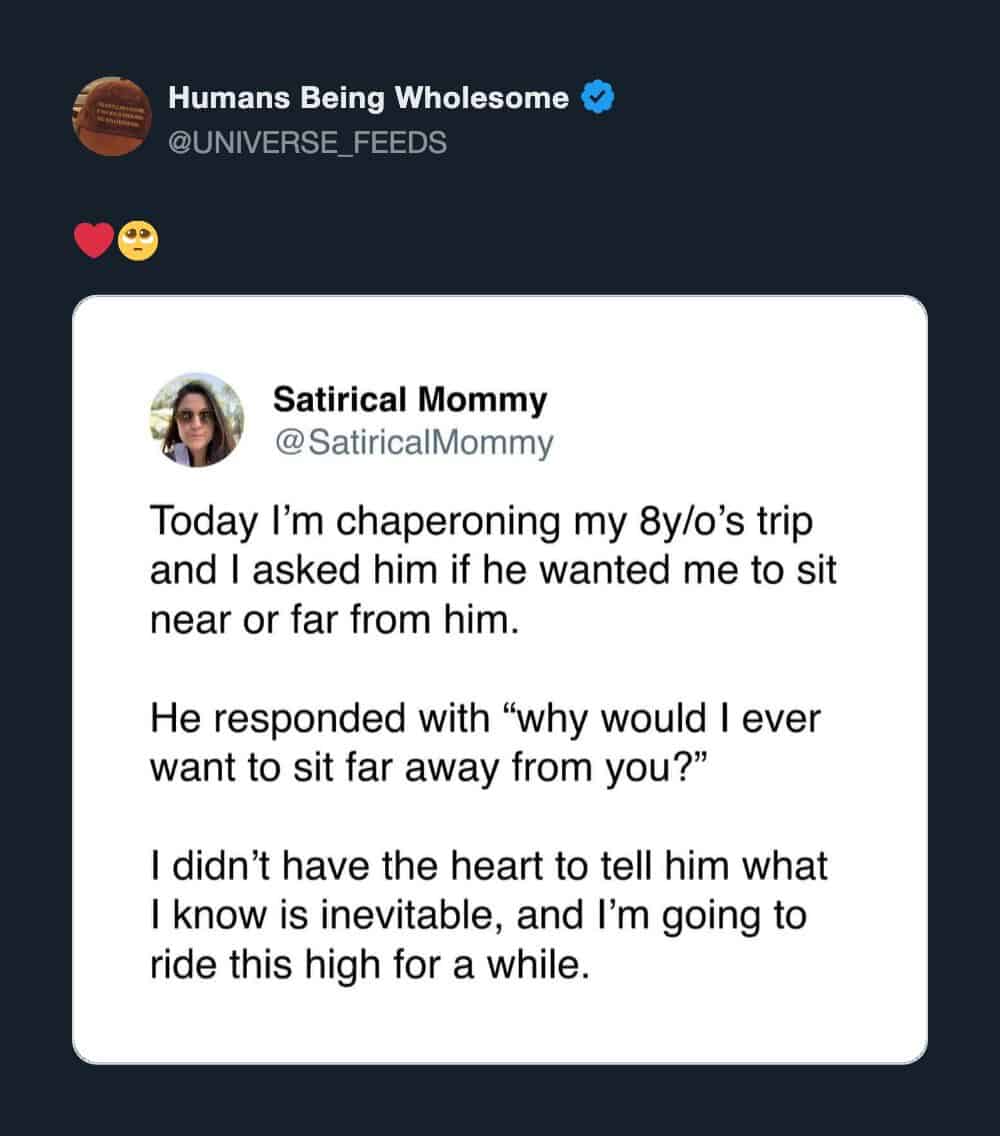The width and height of the screenshot is (1000, 1136).
Task: Open the quoted tweet card's empty bottom area
Action: (x=500, y=1025)
